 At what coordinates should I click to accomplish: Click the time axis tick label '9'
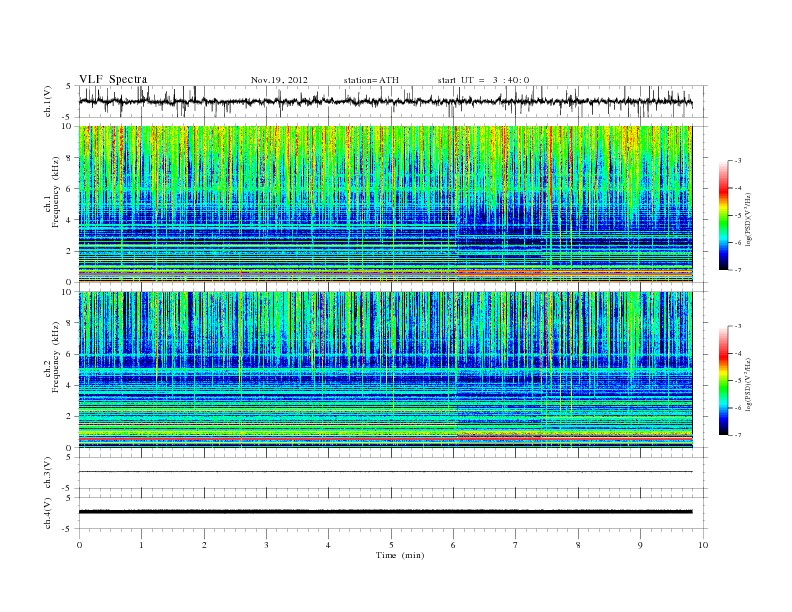[x=640, y=545]
